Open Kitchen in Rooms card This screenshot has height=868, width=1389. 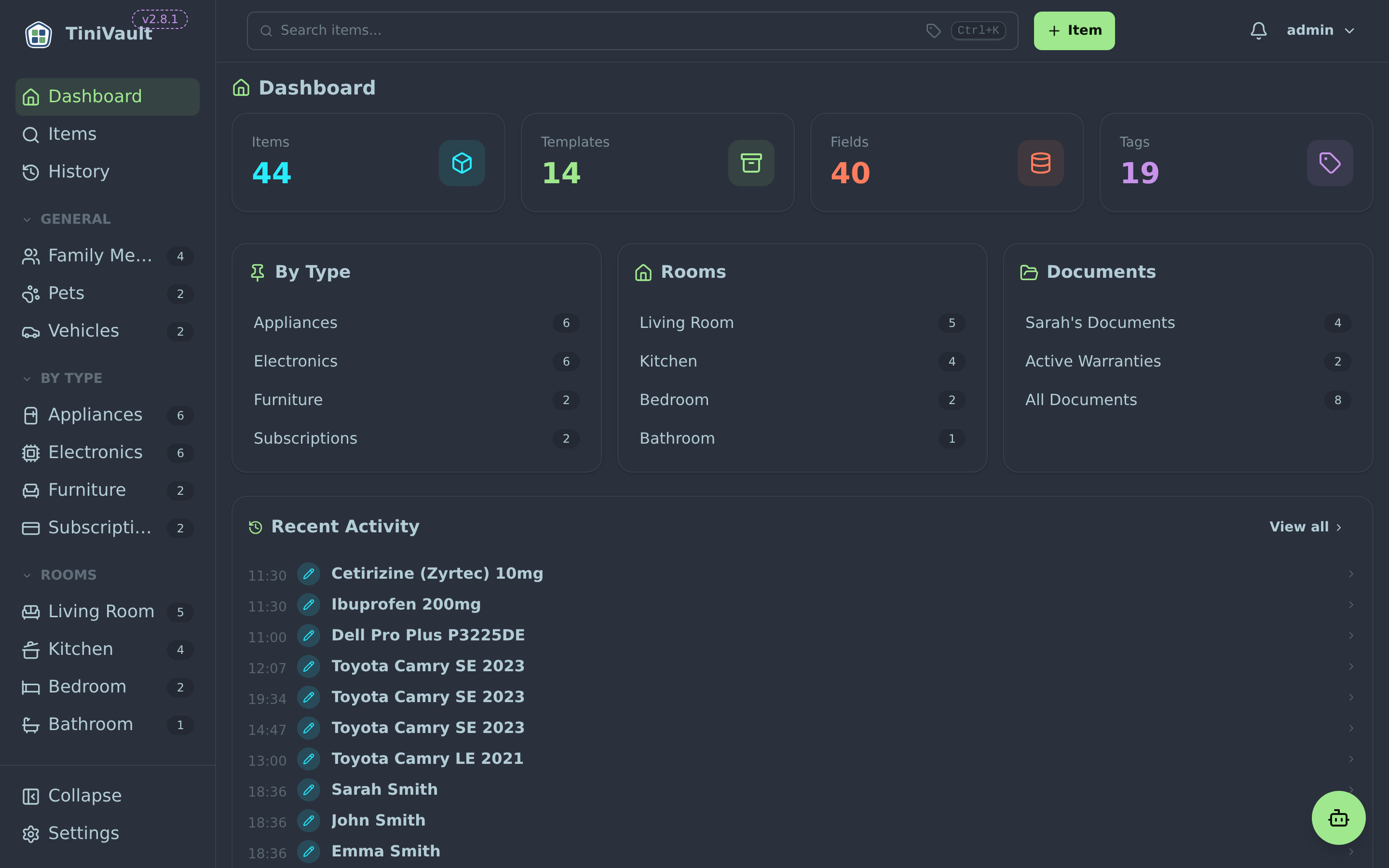[x=802, y=362]
